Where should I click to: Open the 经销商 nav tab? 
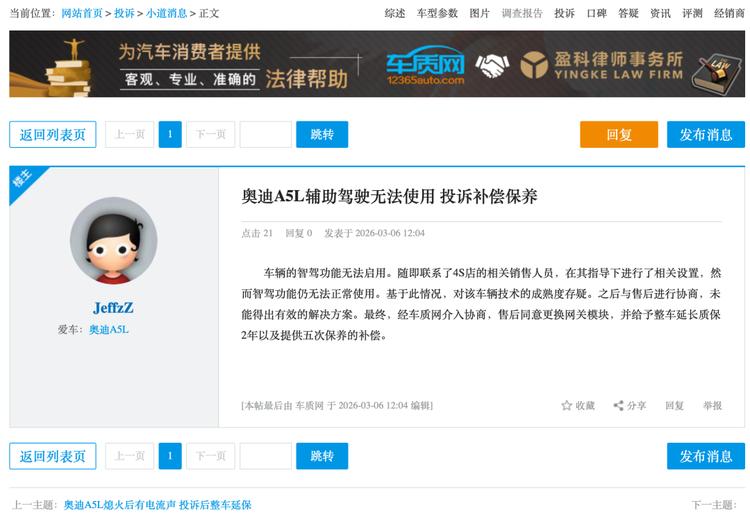point(729,13)
